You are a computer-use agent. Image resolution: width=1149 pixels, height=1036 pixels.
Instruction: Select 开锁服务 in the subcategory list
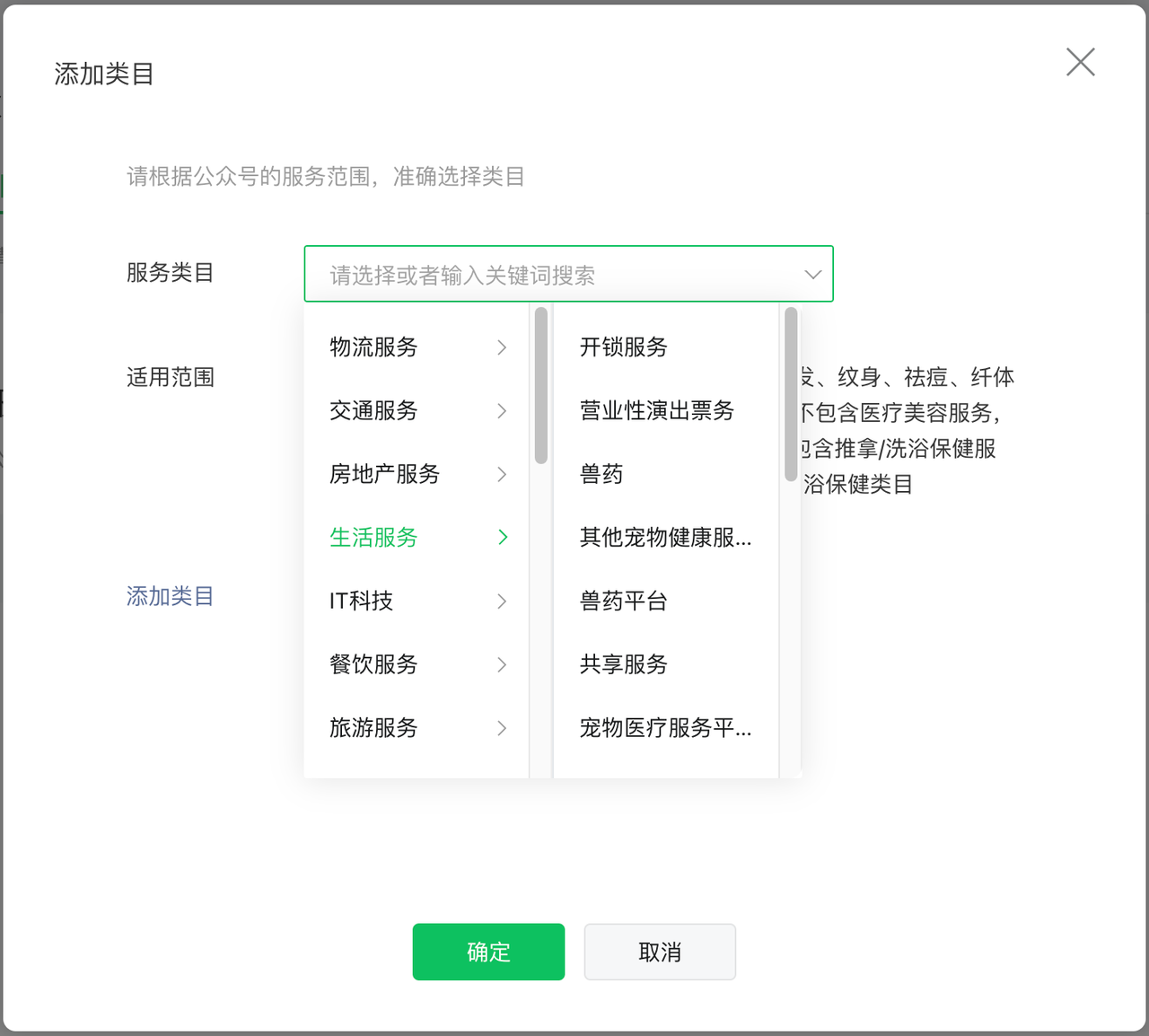pos(623,347)
